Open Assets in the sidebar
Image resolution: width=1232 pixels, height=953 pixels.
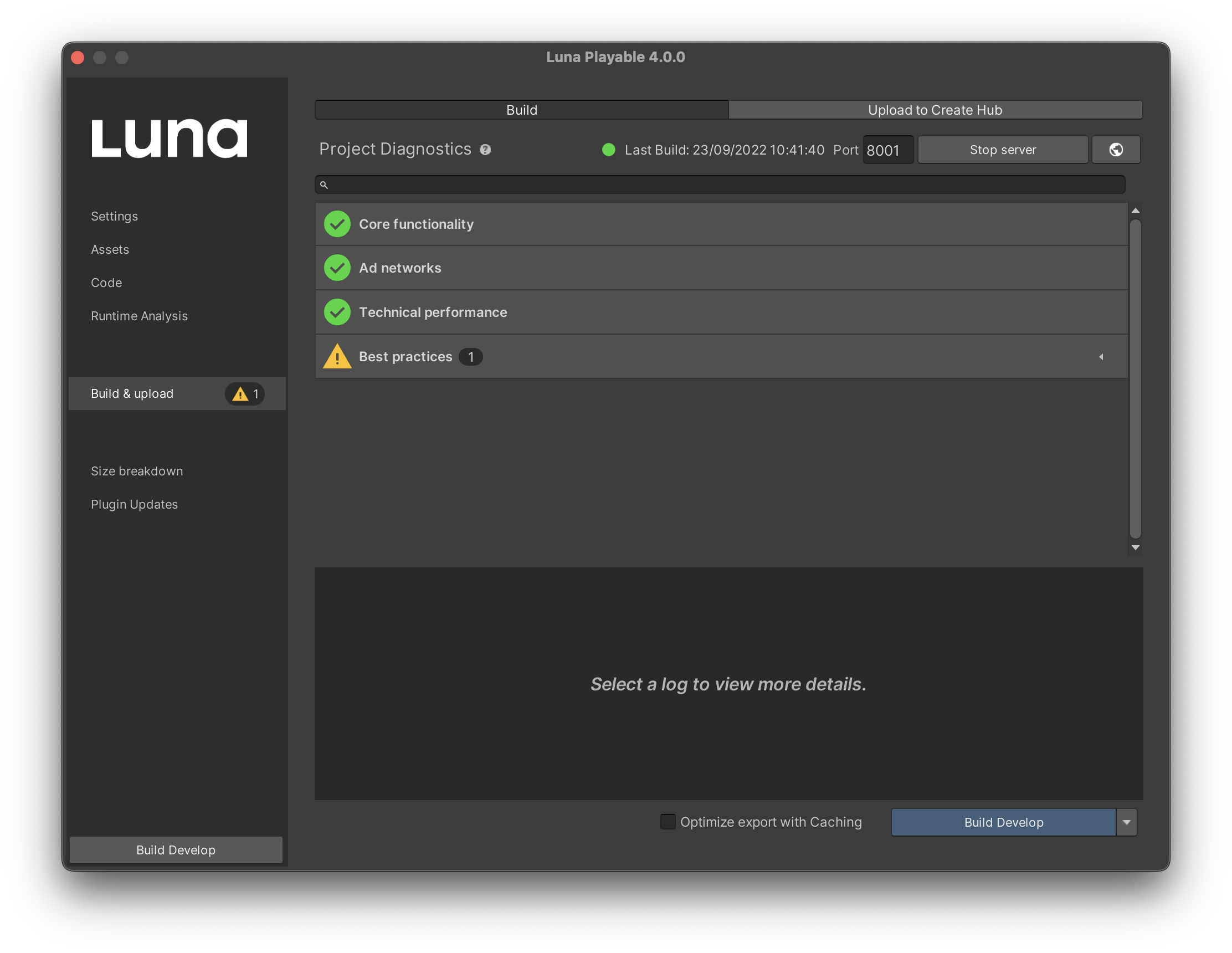[110, 249]
